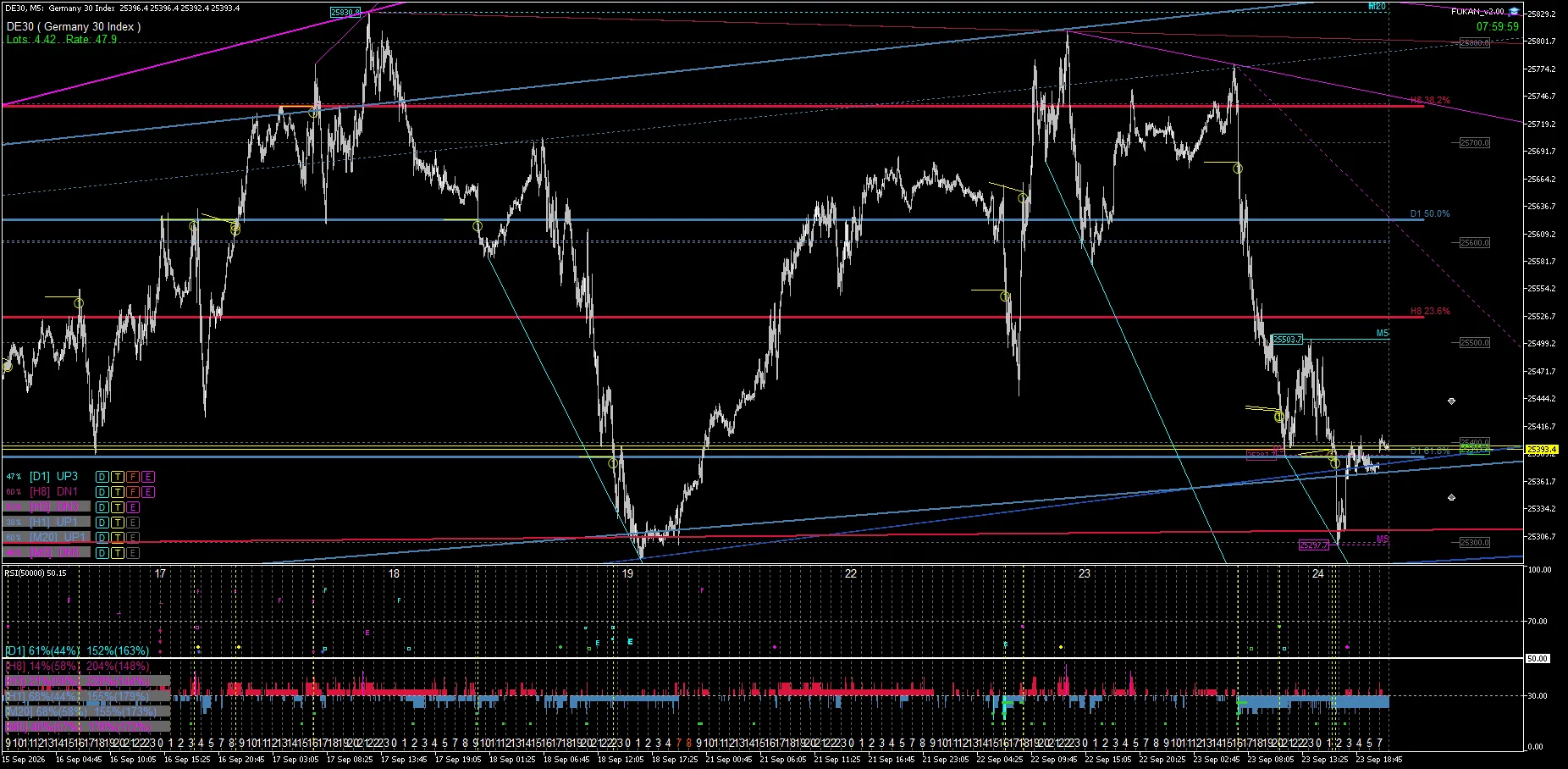
Task: Toggle the T button in the H8 row
Action: point(118,492)
